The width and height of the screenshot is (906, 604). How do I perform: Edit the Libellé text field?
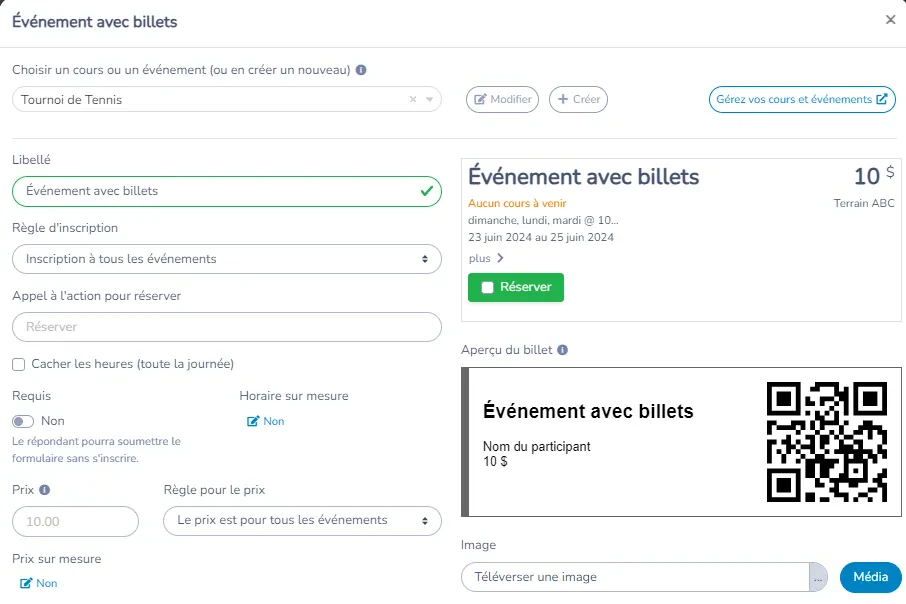226,191
